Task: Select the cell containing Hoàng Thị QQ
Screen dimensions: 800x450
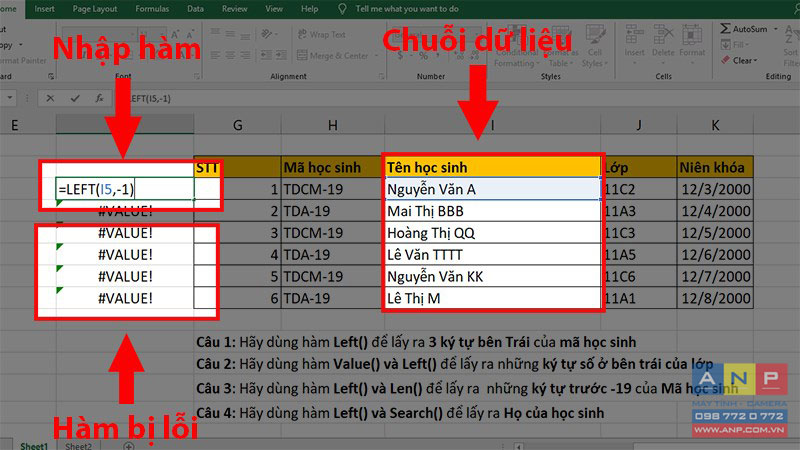Action: coord(492,233)
